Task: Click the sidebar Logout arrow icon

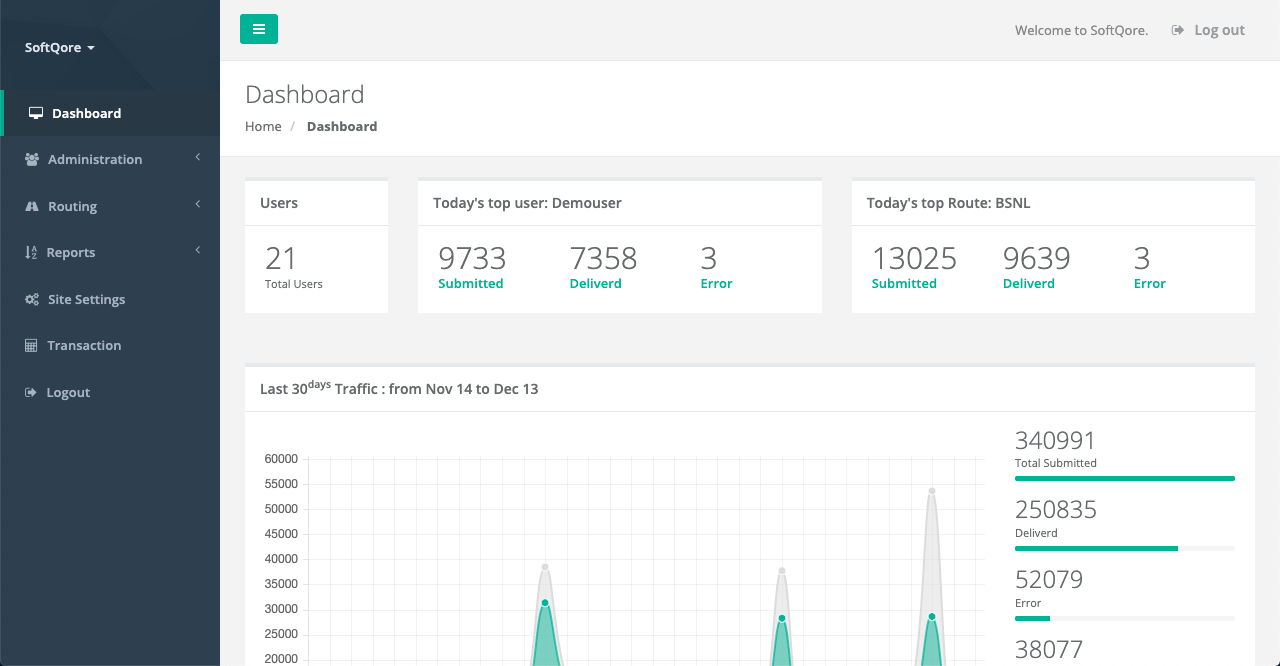Action: [31, 393]
